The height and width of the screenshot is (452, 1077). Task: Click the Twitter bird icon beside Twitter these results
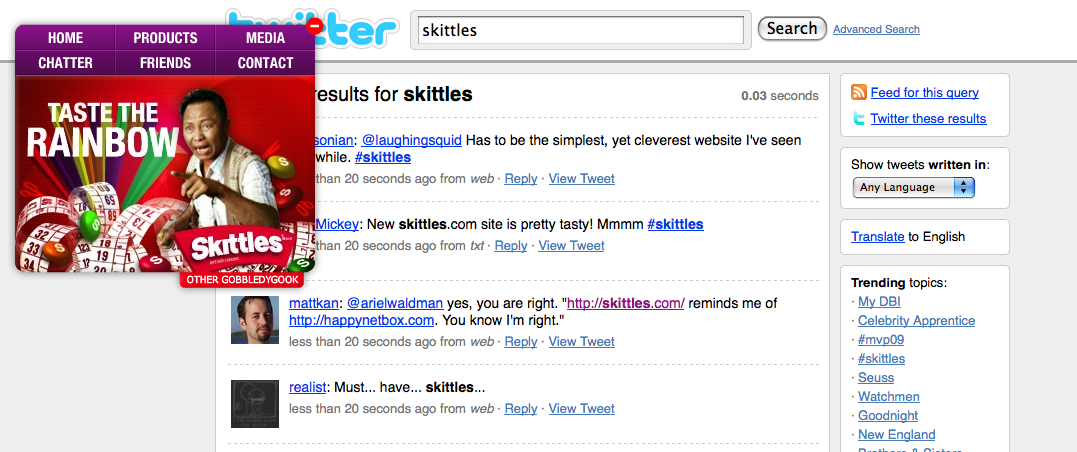[x=859, y=119]
